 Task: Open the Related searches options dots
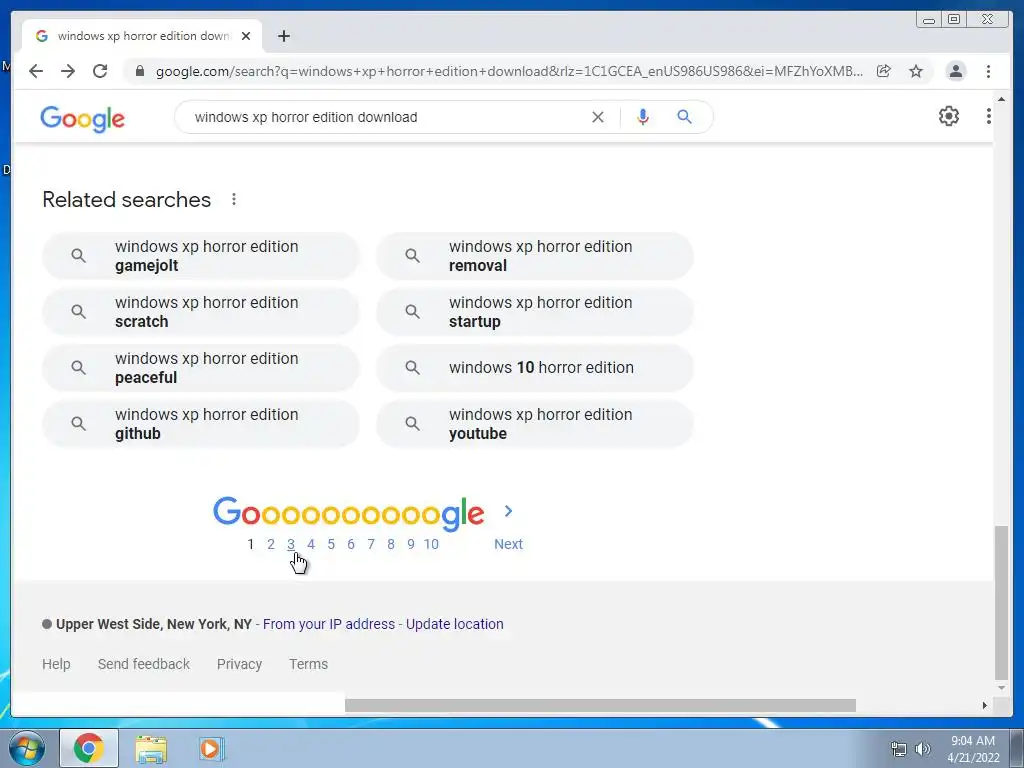tap(234, 199)
